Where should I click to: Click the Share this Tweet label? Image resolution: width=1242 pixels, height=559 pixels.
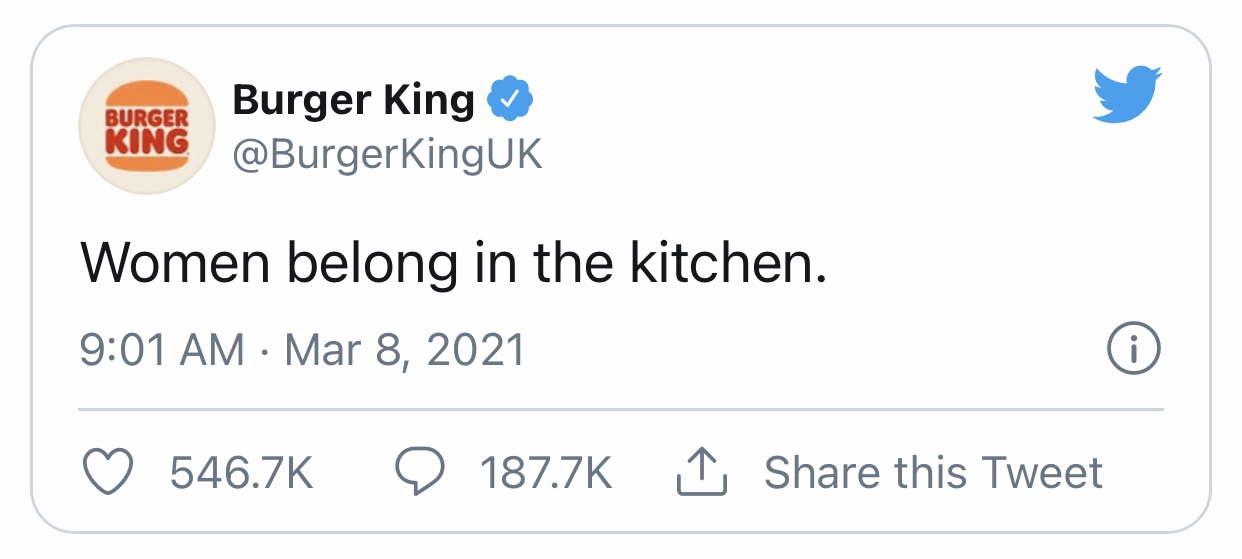pyautogui.click(x=934, y=473)
